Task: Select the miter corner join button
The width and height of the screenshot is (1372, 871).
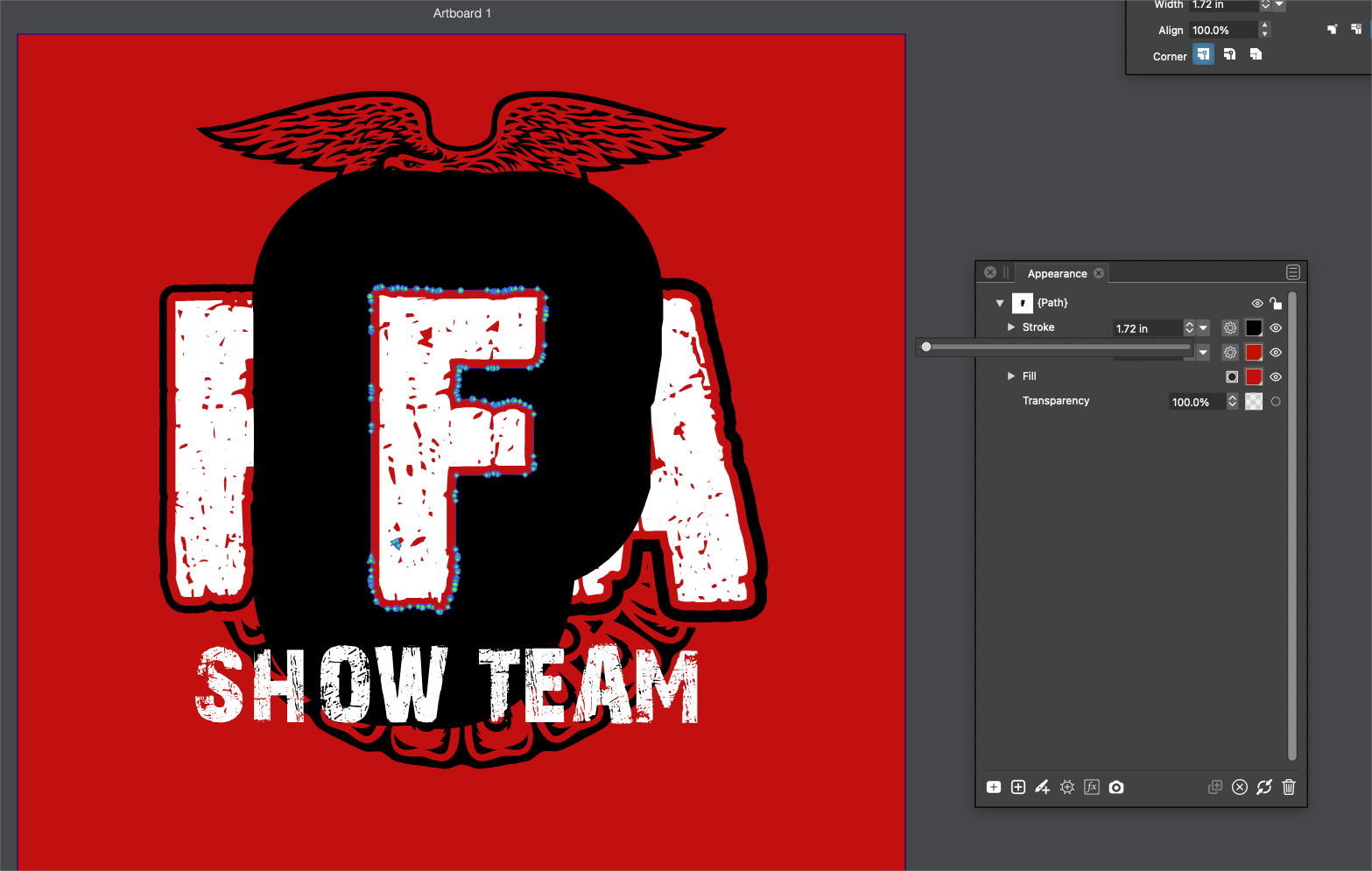Action: [x=1203, y=55]
